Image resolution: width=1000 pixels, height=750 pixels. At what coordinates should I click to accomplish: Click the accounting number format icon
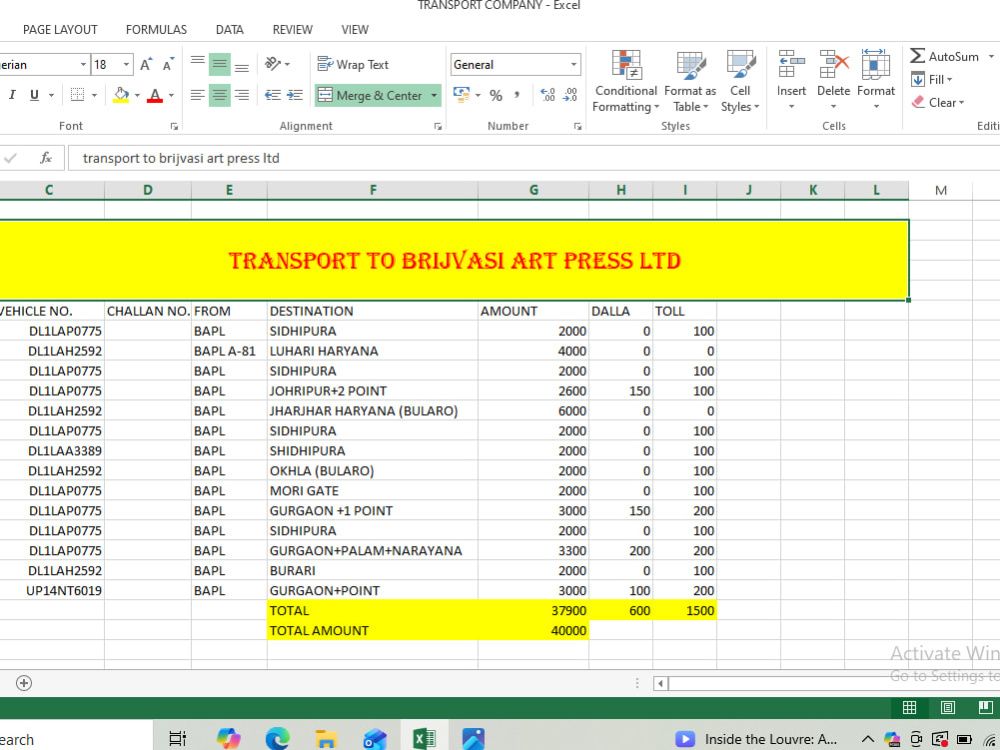coord(461,95)
